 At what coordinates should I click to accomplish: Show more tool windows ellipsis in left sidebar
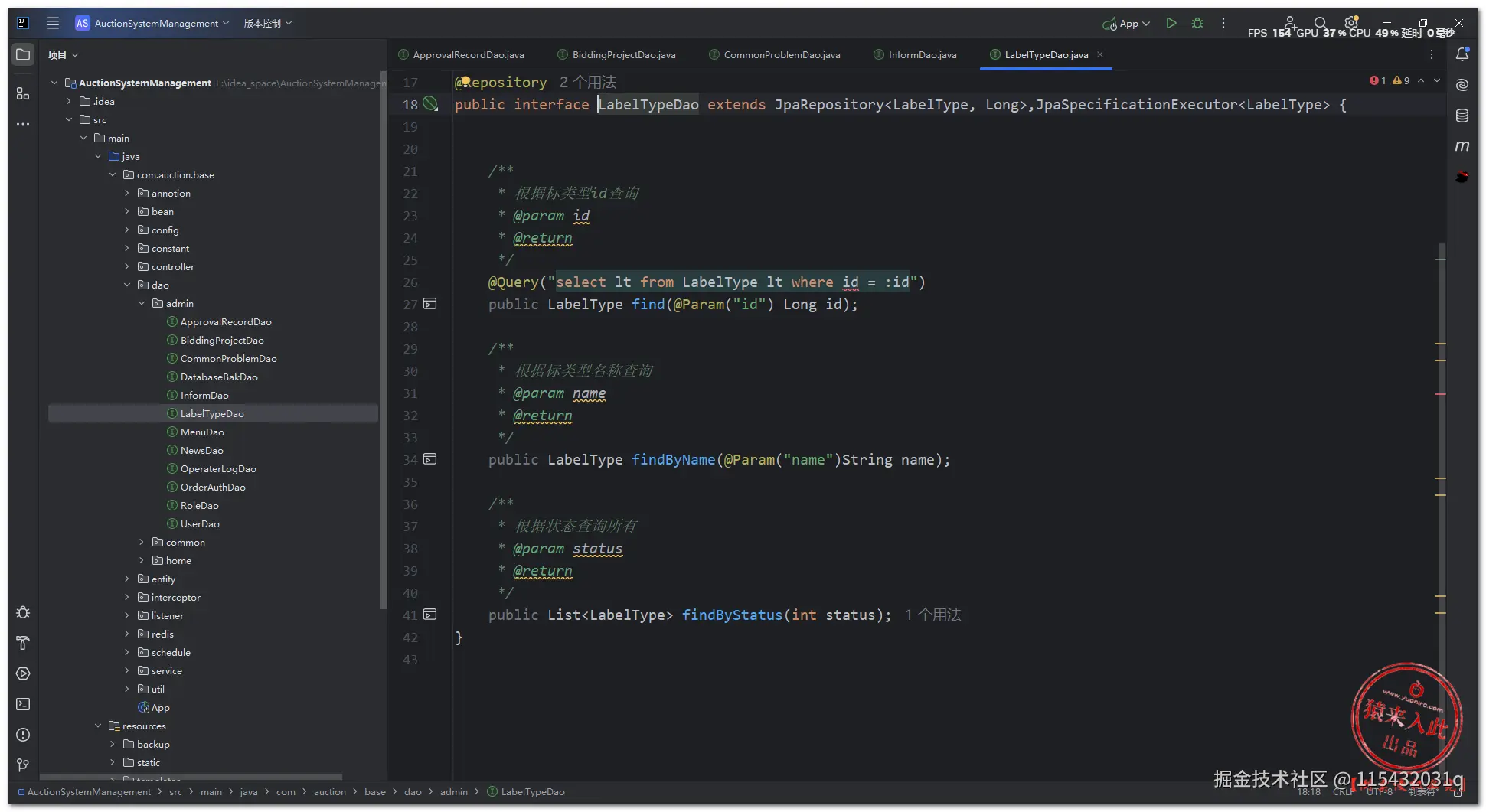point(23,123)
